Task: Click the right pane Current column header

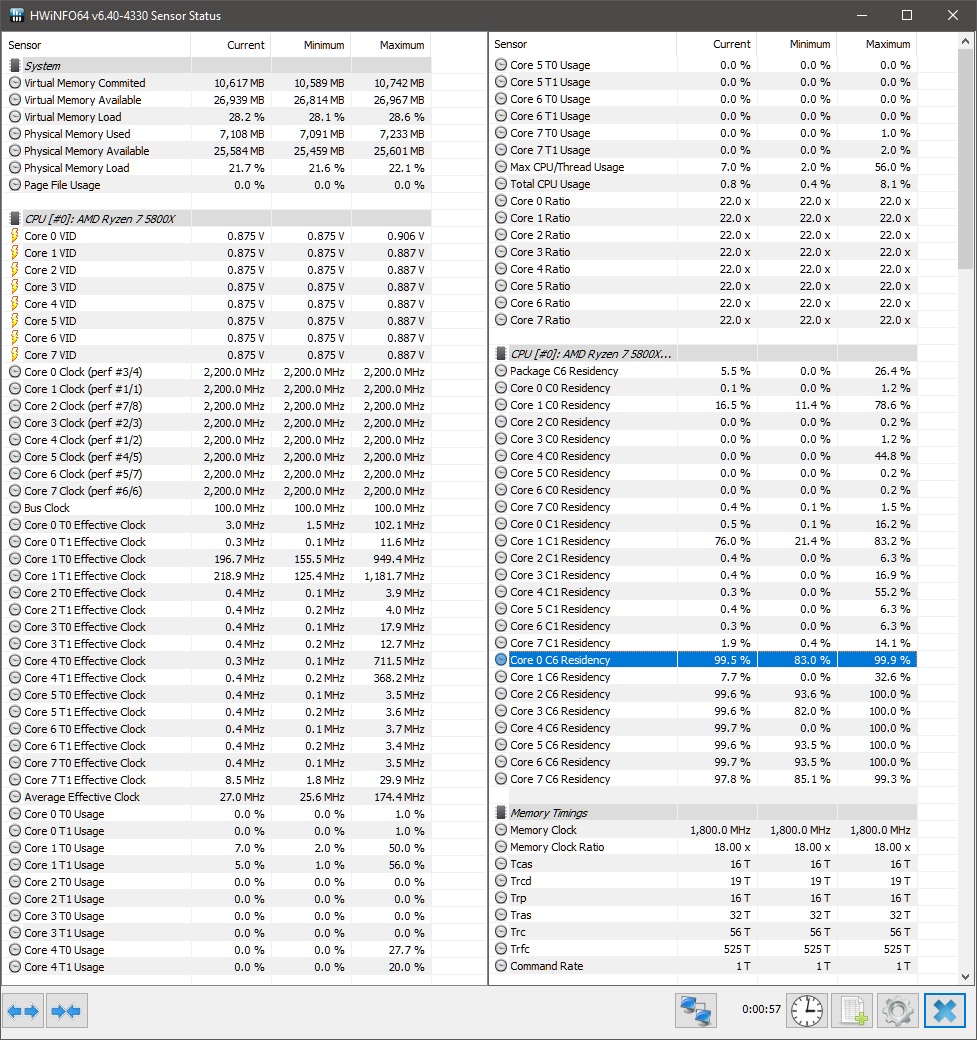Action: [717, 44]
